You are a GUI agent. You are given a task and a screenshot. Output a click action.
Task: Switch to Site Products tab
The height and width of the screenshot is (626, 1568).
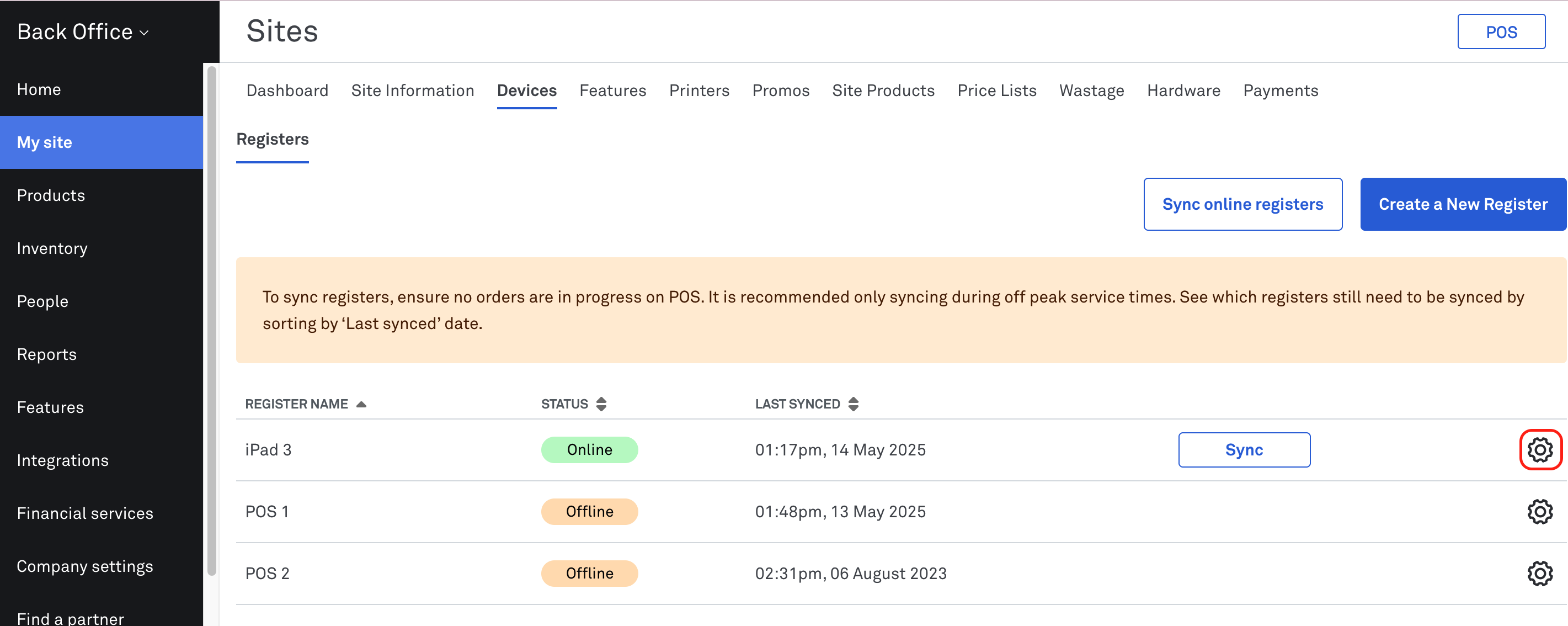[883, 90]
